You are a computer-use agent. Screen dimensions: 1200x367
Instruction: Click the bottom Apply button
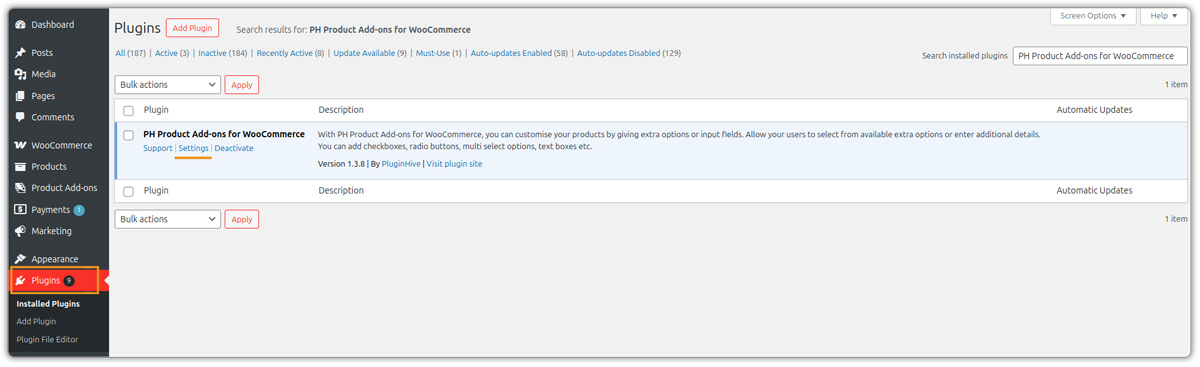pyautogui.click(x=242, y=219)
